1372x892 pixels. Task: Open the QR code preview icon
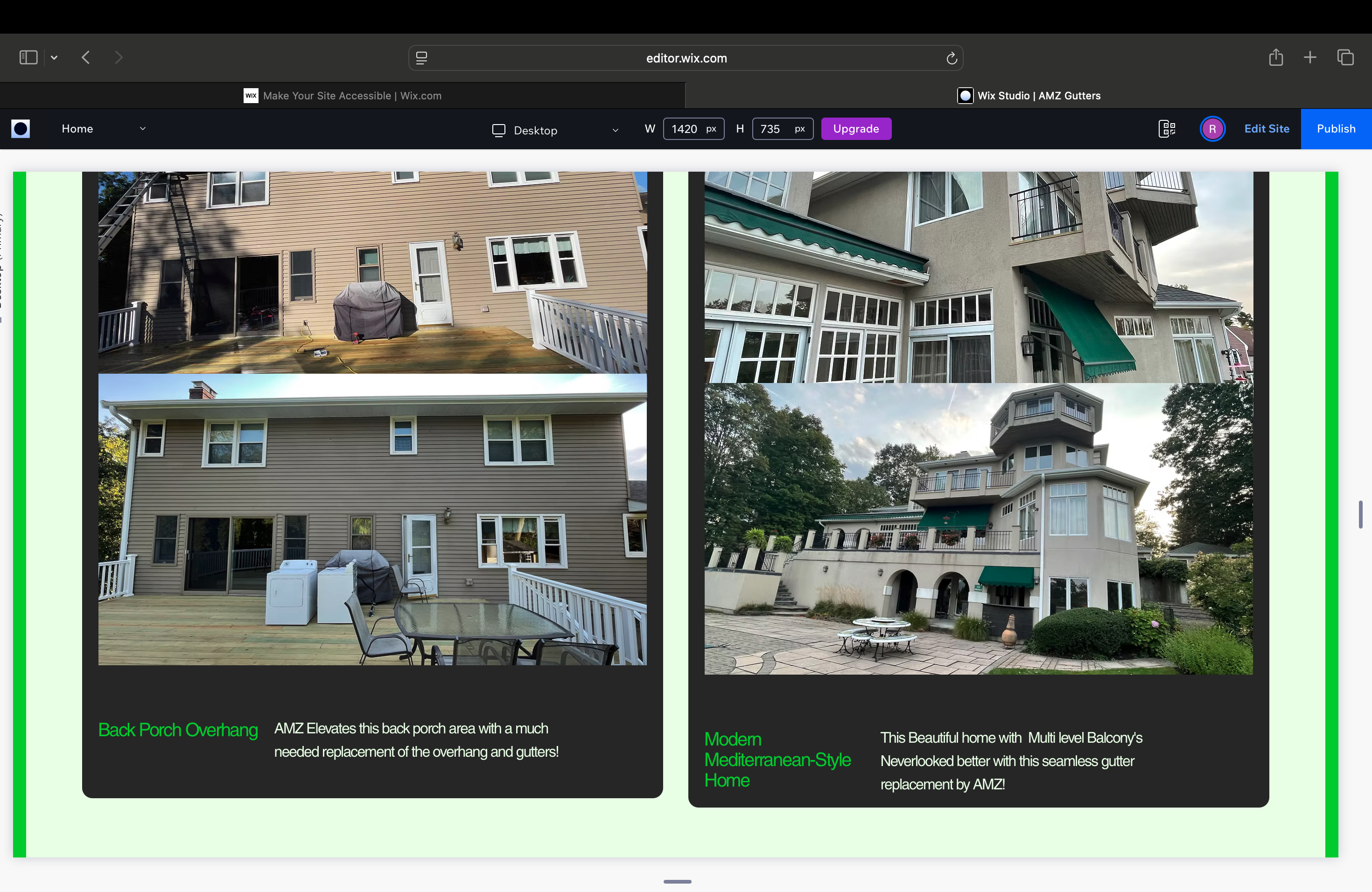coord(1167,128)
